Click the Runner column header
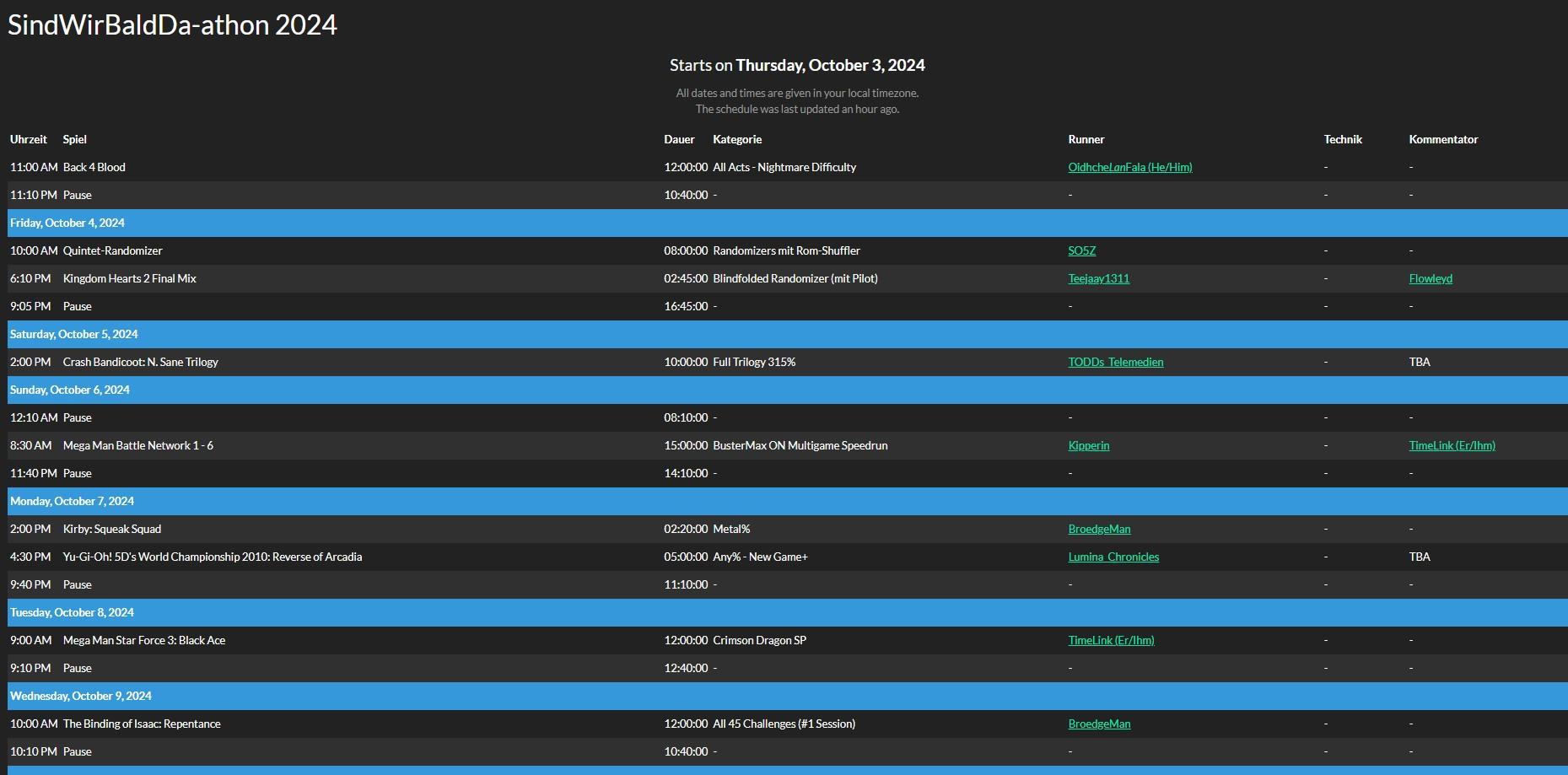This screenshot has height=775, width=1568. coord(1086,139)
